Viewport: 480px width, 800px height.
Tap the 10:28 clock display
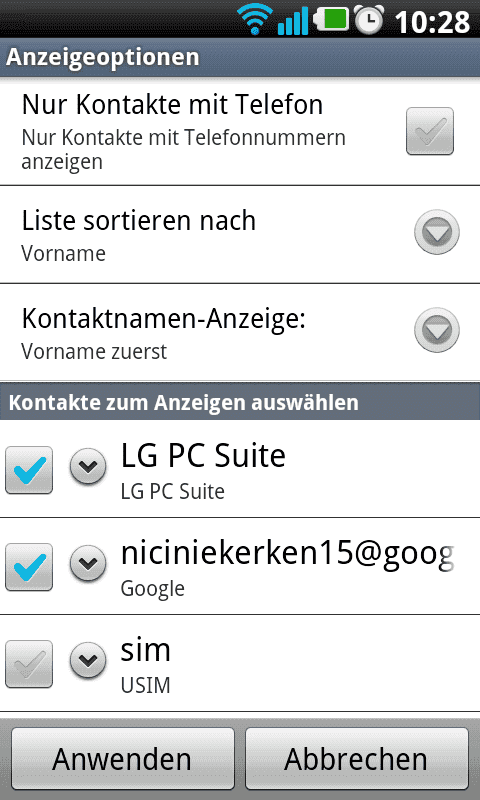click(432, 22)
